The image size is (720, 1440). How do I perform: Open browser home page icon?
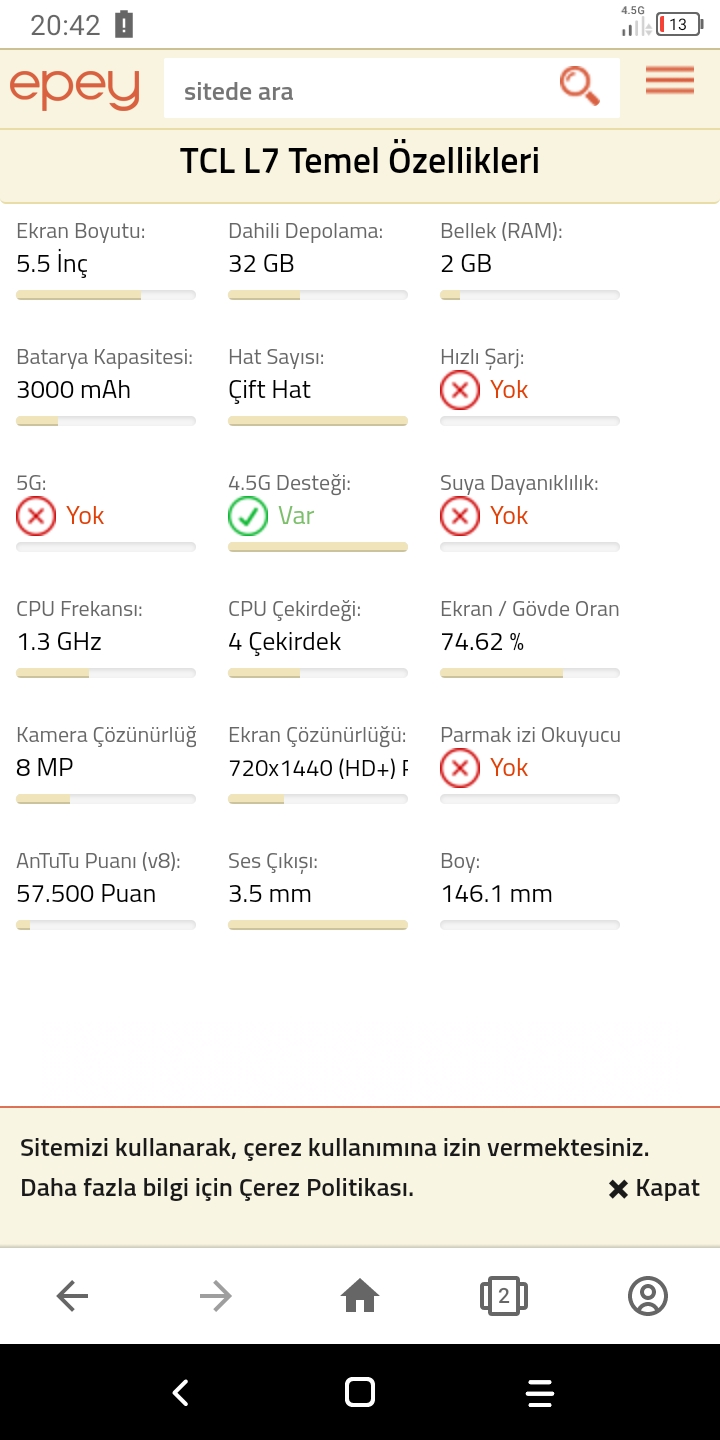click(x=360, y=1297)
